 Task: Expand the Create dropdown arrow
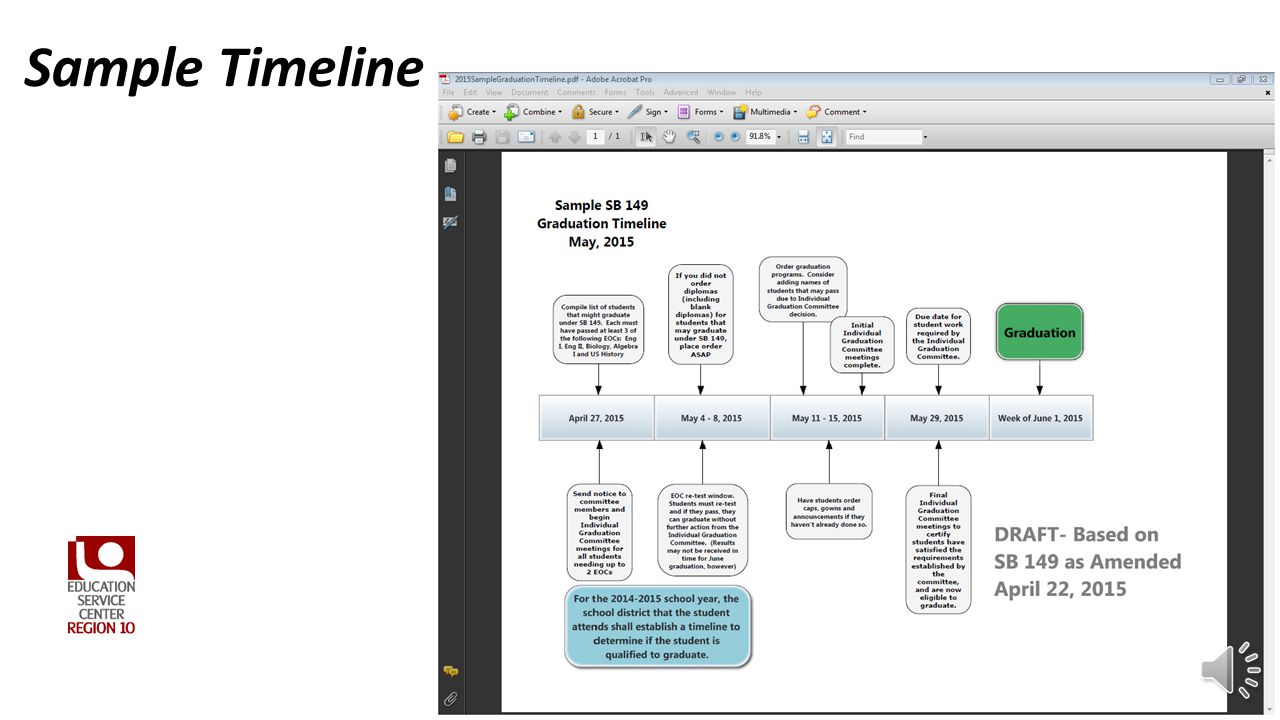coord(494,112)
